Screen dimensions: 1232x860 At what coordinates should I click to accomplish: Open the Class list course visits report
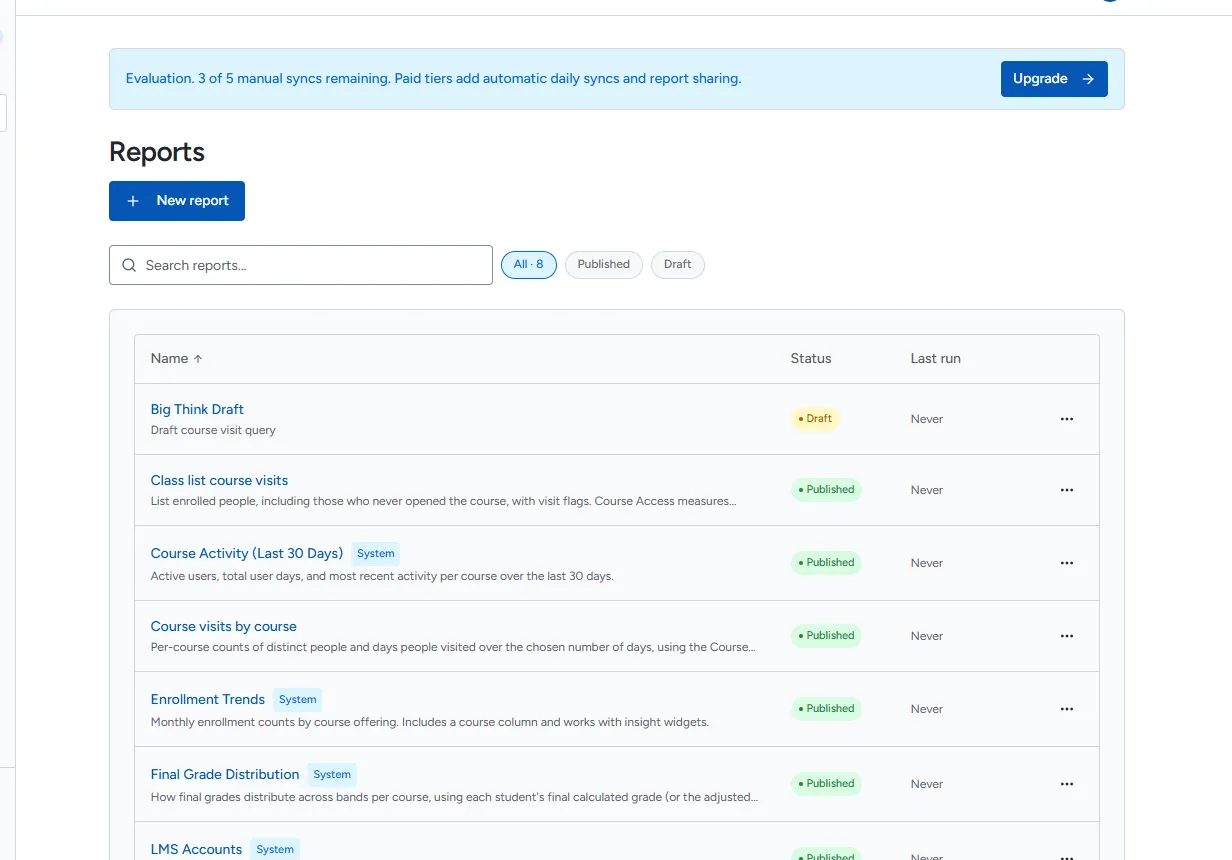pos(219,480)
